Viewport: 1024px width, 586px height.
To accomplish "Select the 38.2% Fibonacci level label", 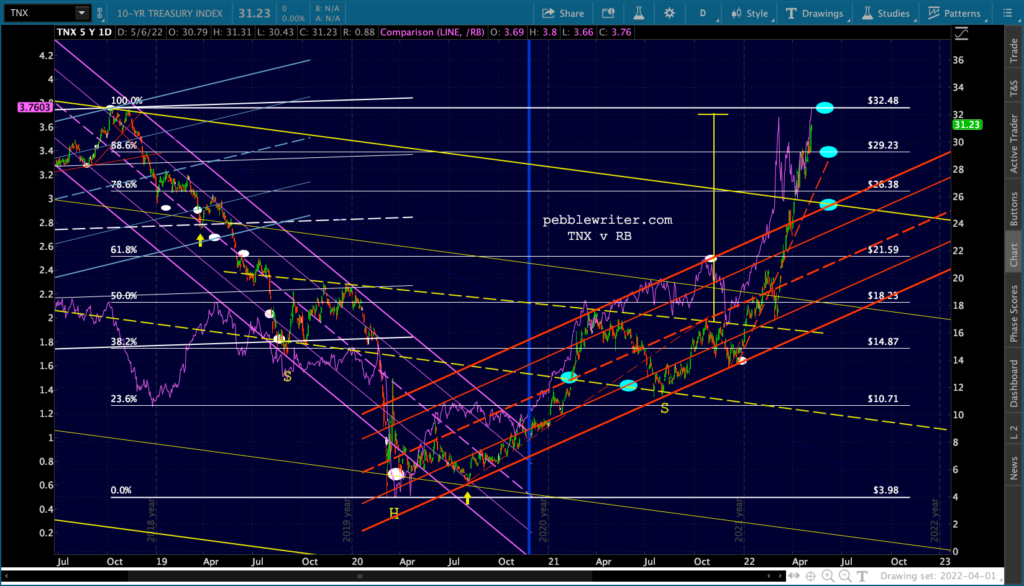I will [124, 341].
